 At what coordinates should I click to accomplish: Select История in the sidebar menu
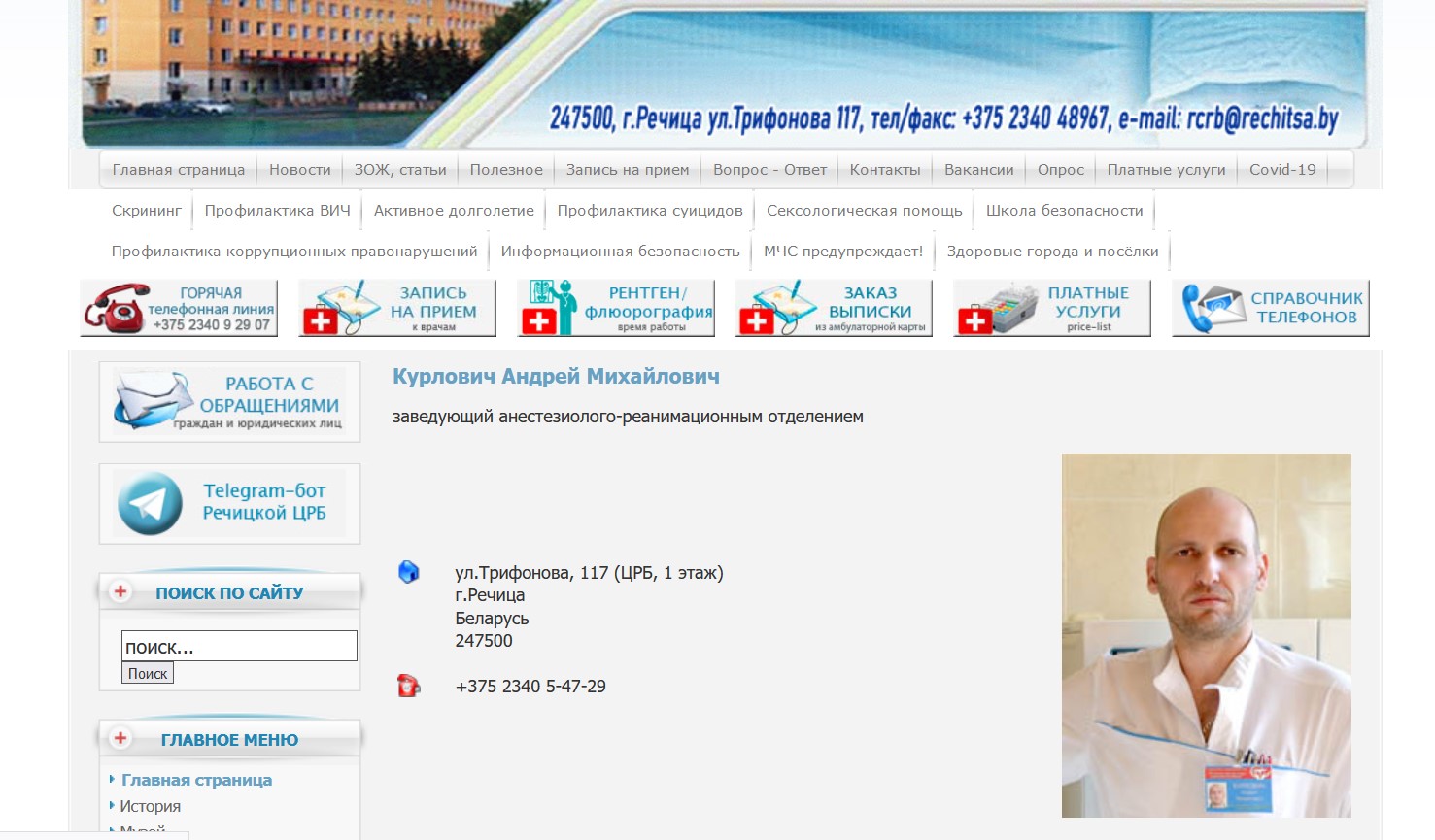click(x=150, y=806)
